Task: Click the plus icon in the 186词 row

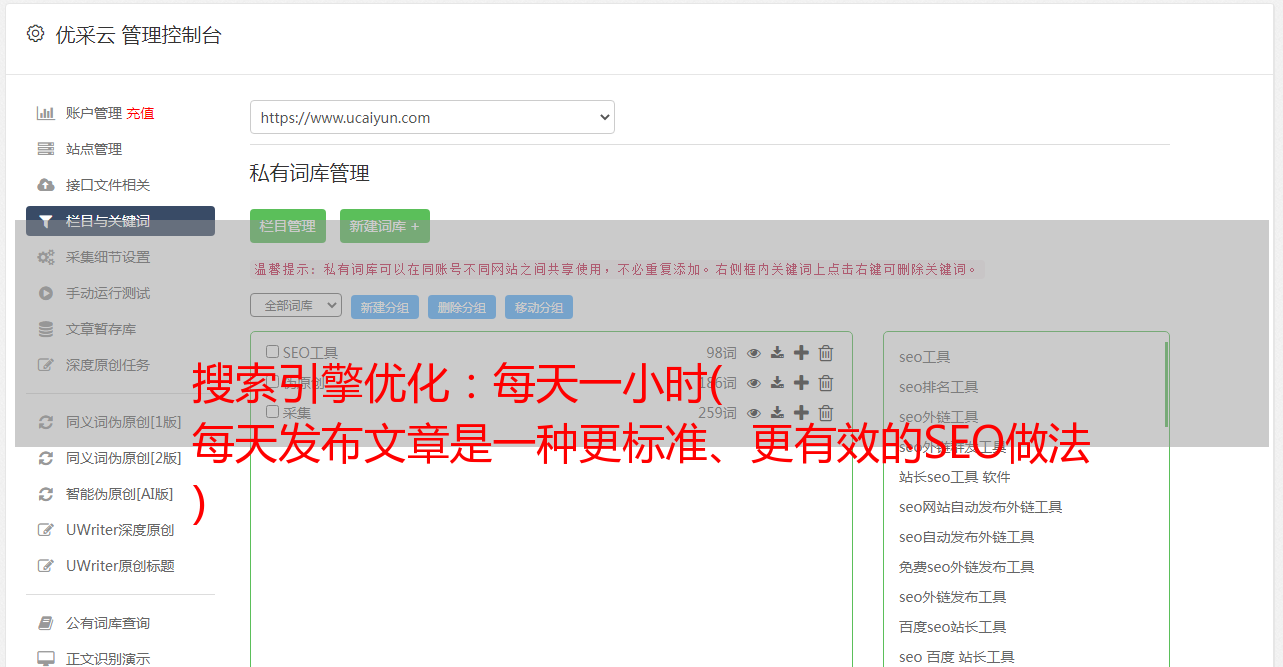Action: pyautogui.click(x=801, y=382)
